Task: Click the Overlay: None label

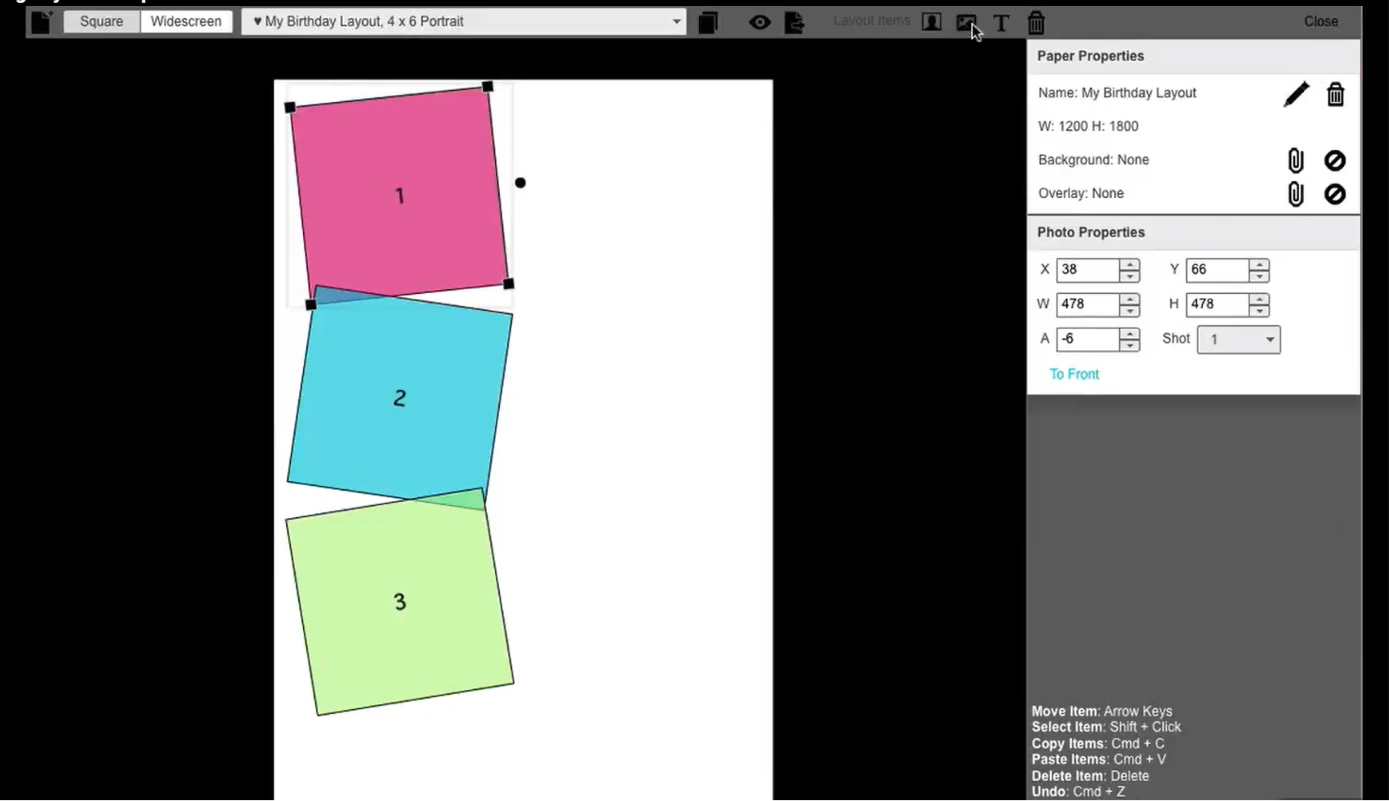Action: 1081,193
